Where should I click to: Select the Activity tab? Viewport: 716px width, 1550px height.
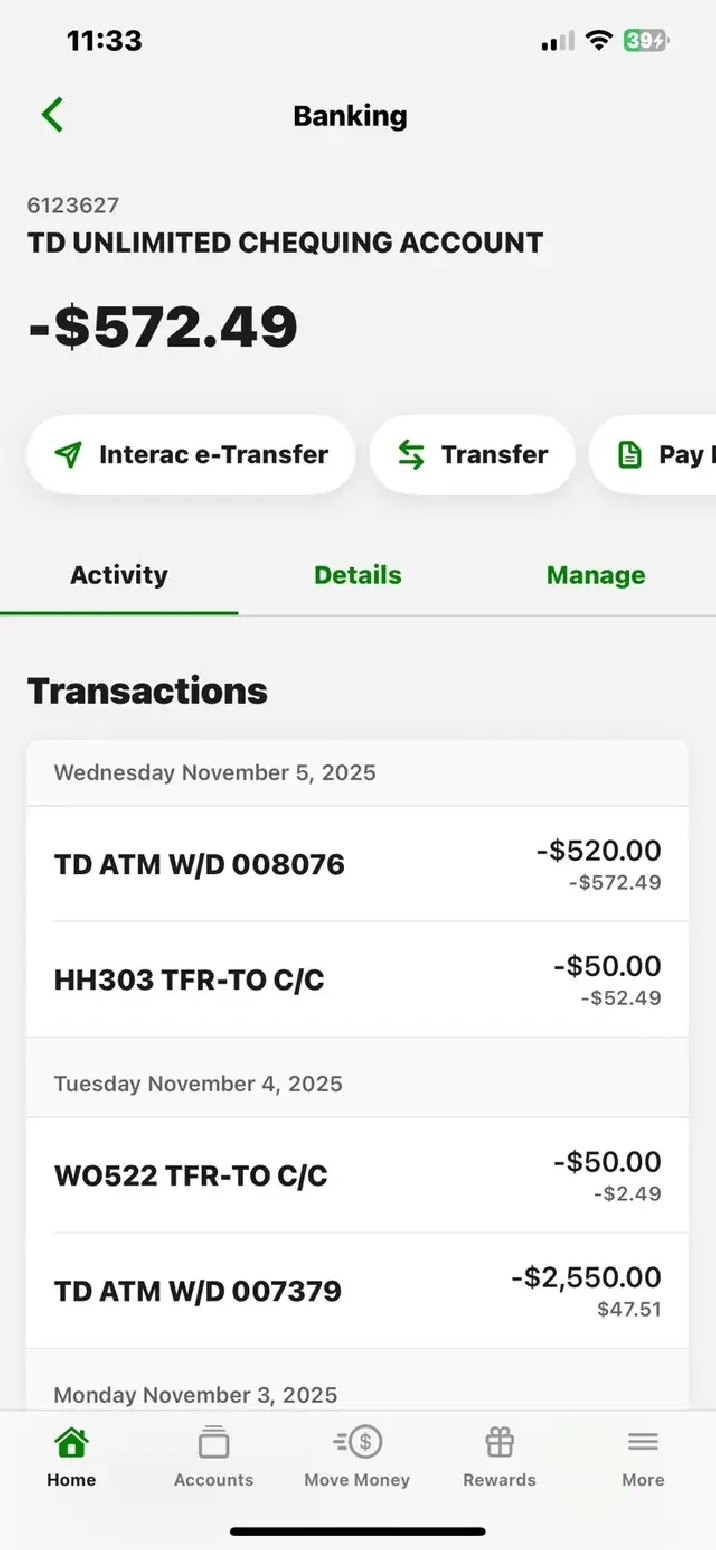(119, 575)
